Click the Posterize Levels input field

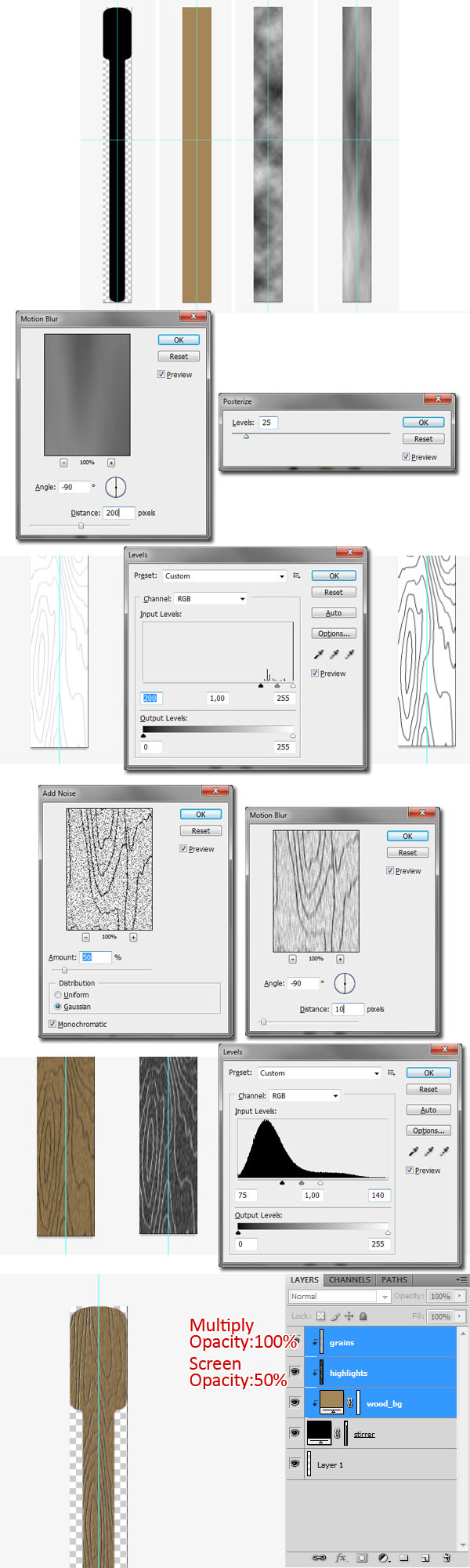269,423
